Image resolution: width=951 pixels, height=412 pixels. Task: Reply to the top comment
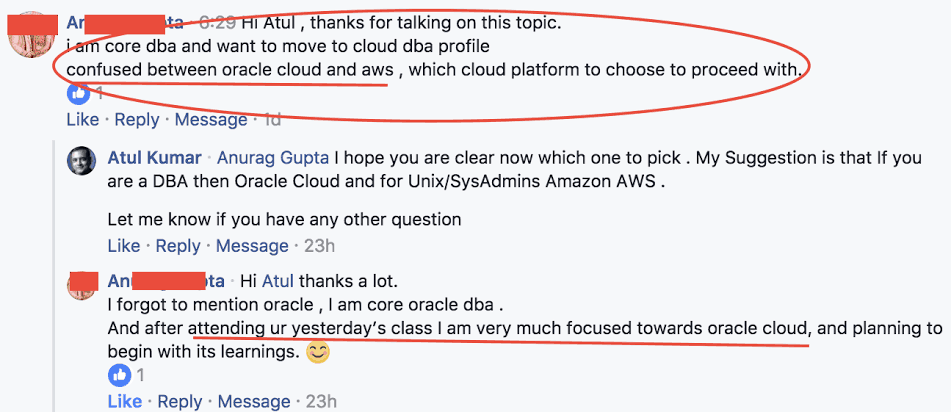click(136, 120)
